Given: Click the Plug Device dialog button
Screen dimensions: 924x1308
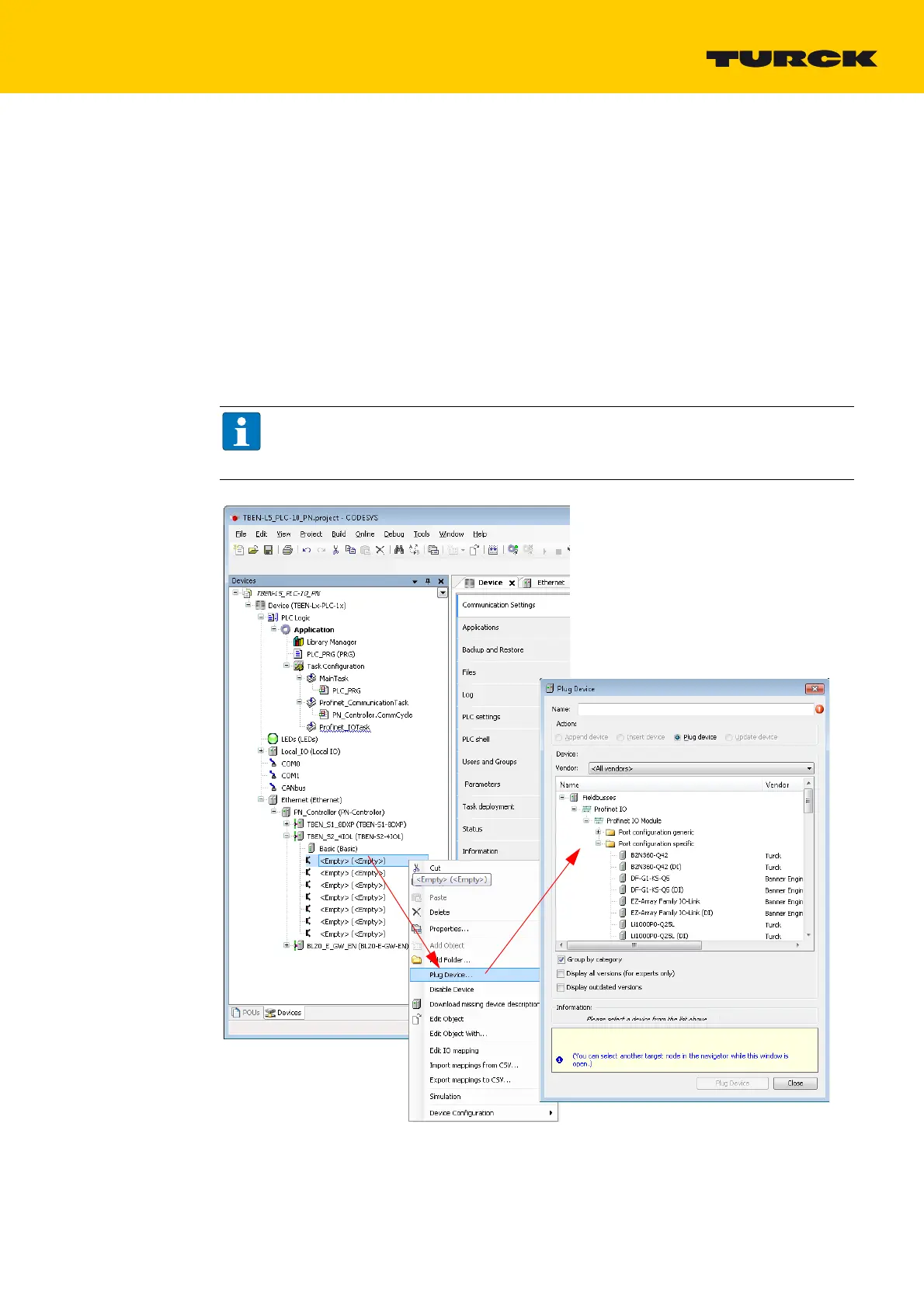Looking at the screenshot, I should pyautogui.click(x=732, y=1083).
